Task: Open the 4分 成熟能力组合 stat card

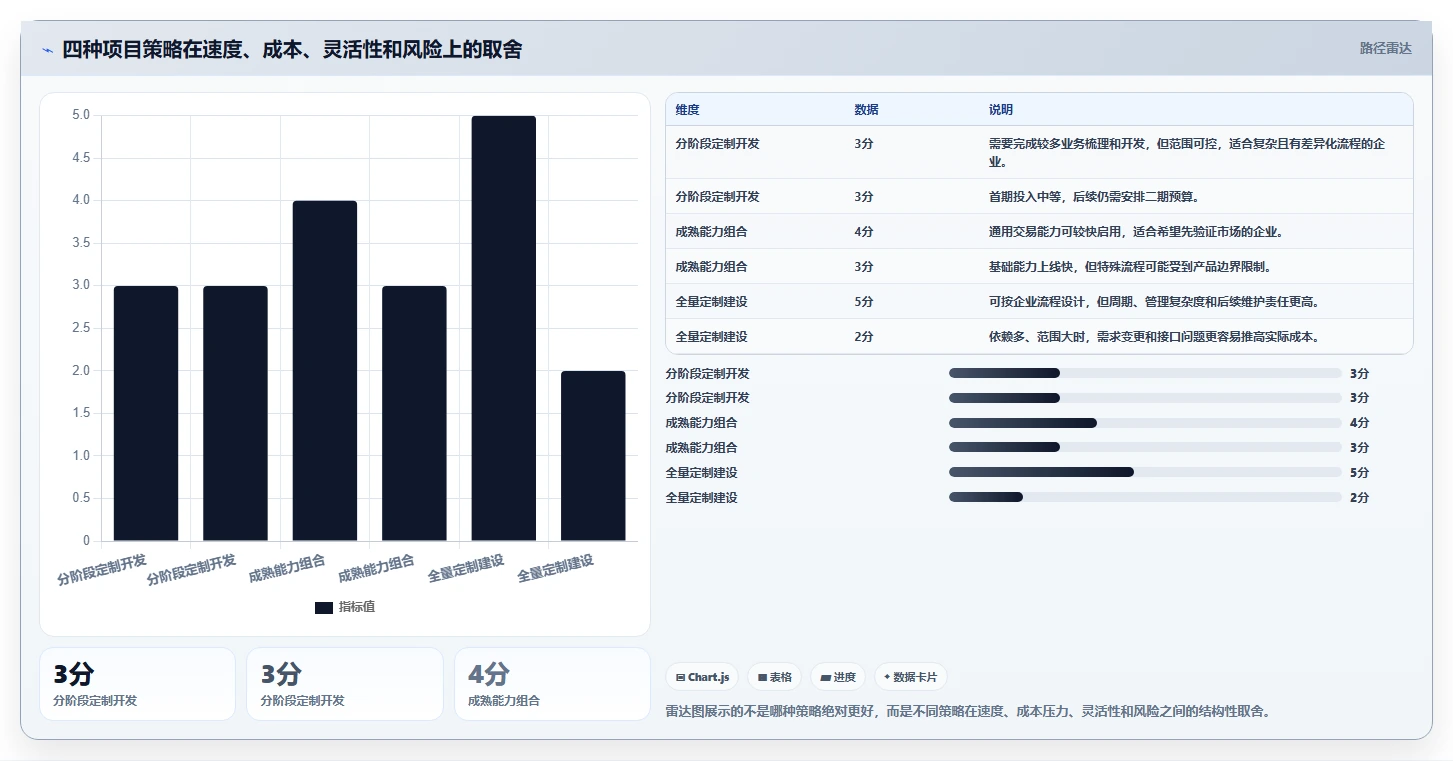Action: coord(552,684)
